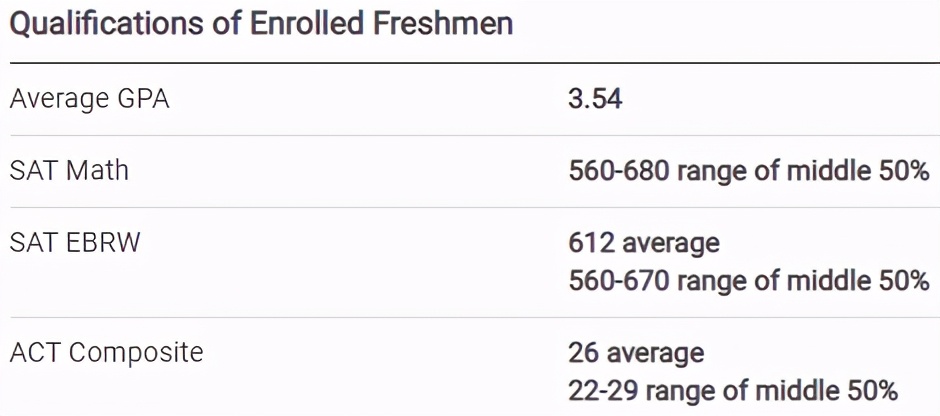Select the "SAT Math" row label
940x416 pixels.
tap(69, 171)
